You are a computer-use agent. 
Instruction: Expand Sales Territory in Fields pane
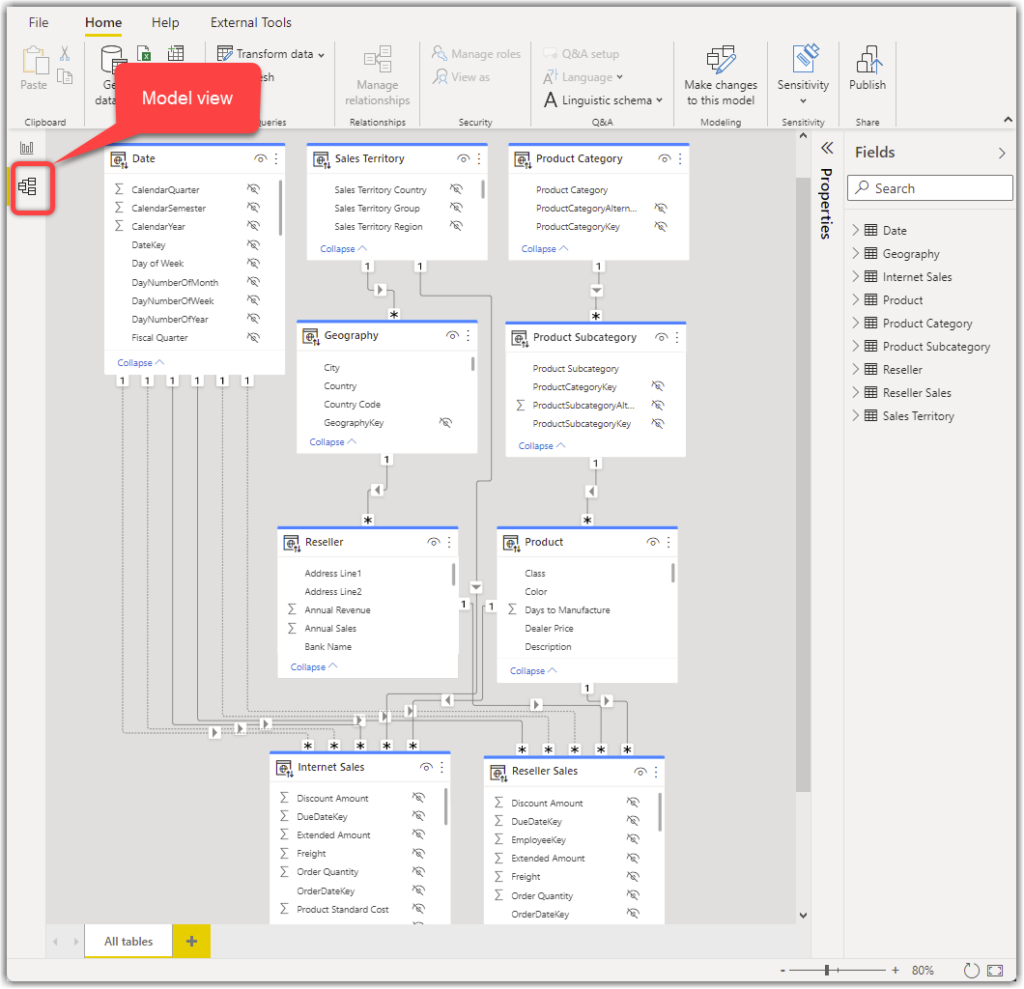pos(856,415)
